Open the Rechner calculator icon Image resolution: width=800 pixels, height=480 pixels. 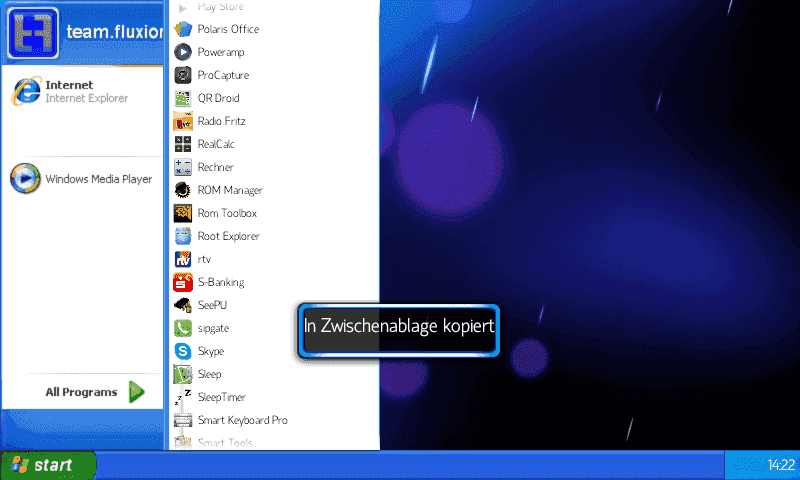point(183,167)
